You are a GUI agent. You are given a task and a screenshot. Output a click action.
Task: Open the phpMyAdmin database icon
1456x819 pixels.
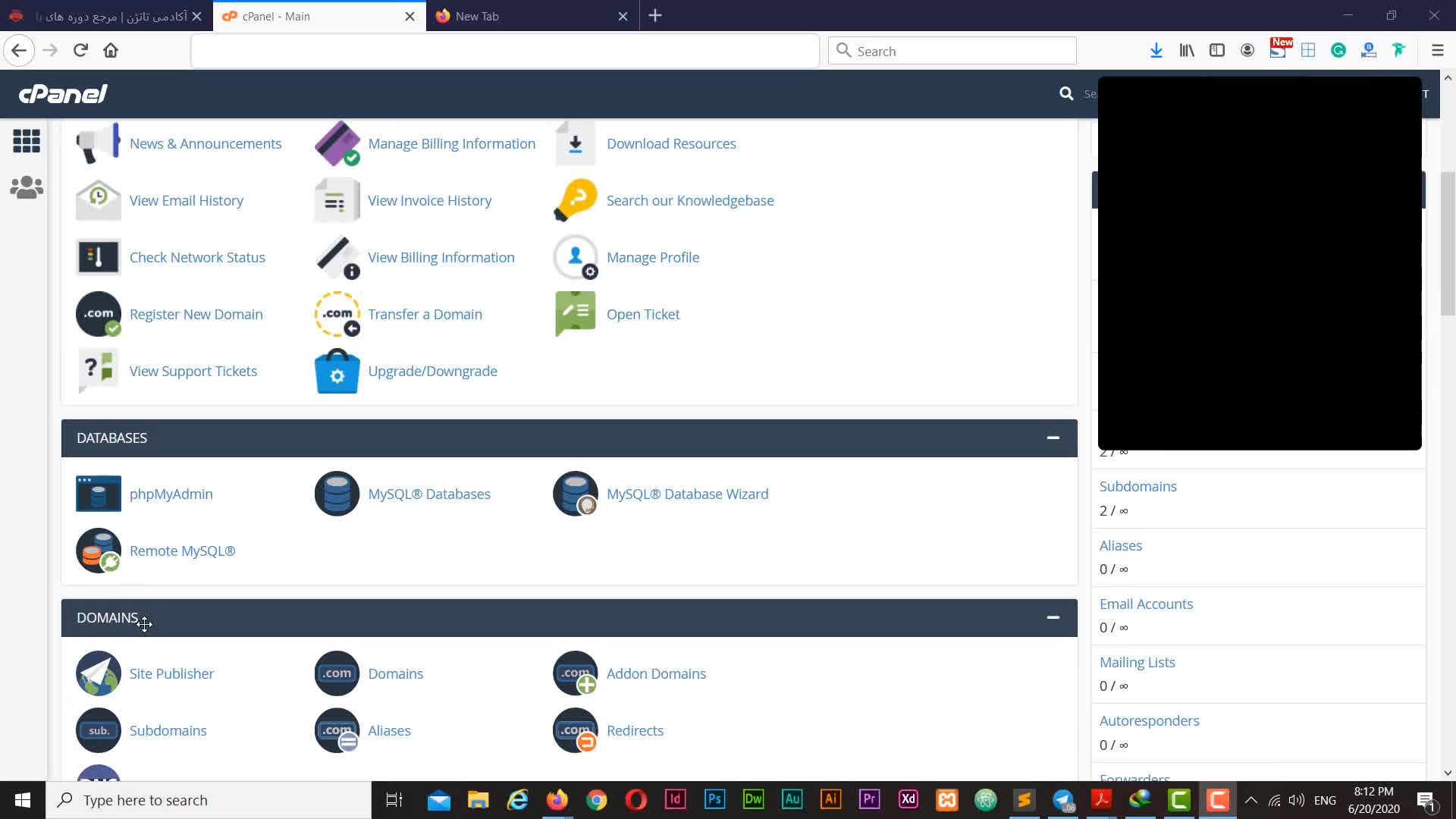point(98,494)
